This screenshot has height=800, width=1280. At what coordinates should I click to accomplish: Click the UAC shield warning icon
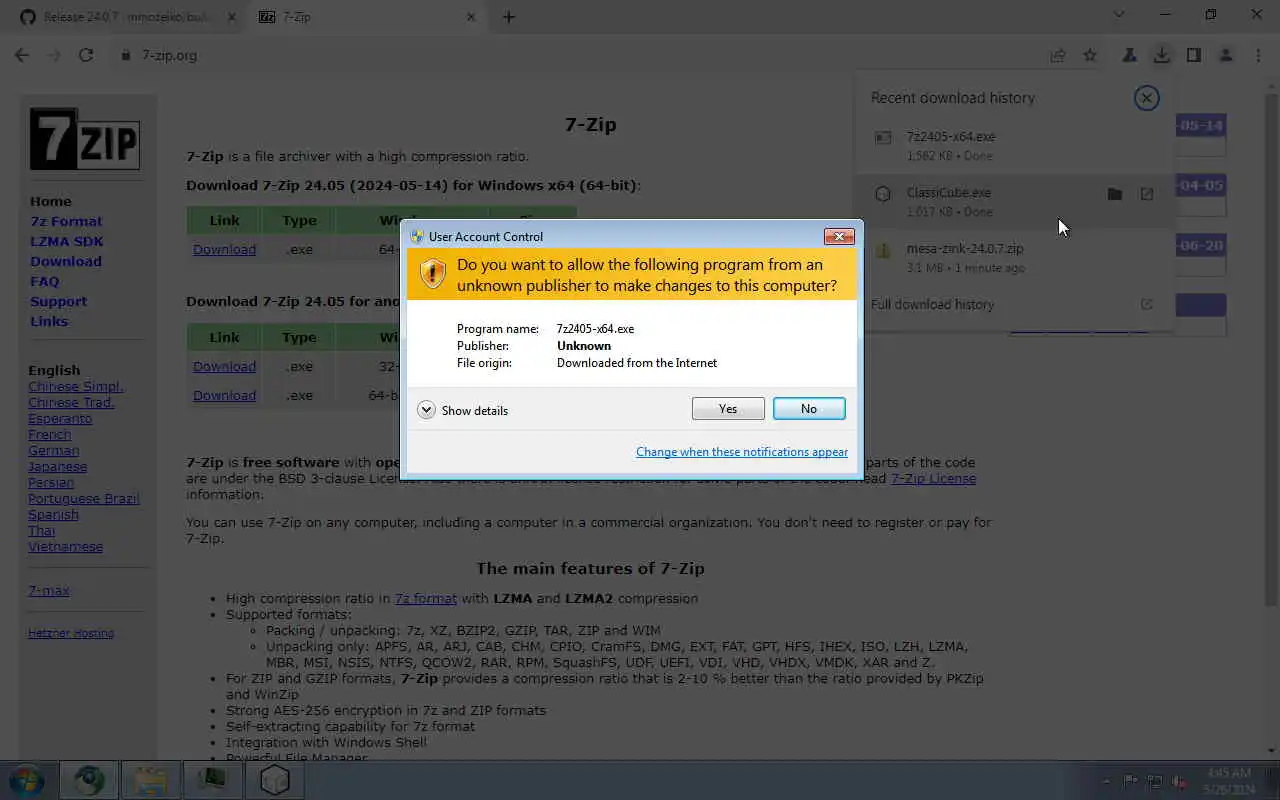433,274
